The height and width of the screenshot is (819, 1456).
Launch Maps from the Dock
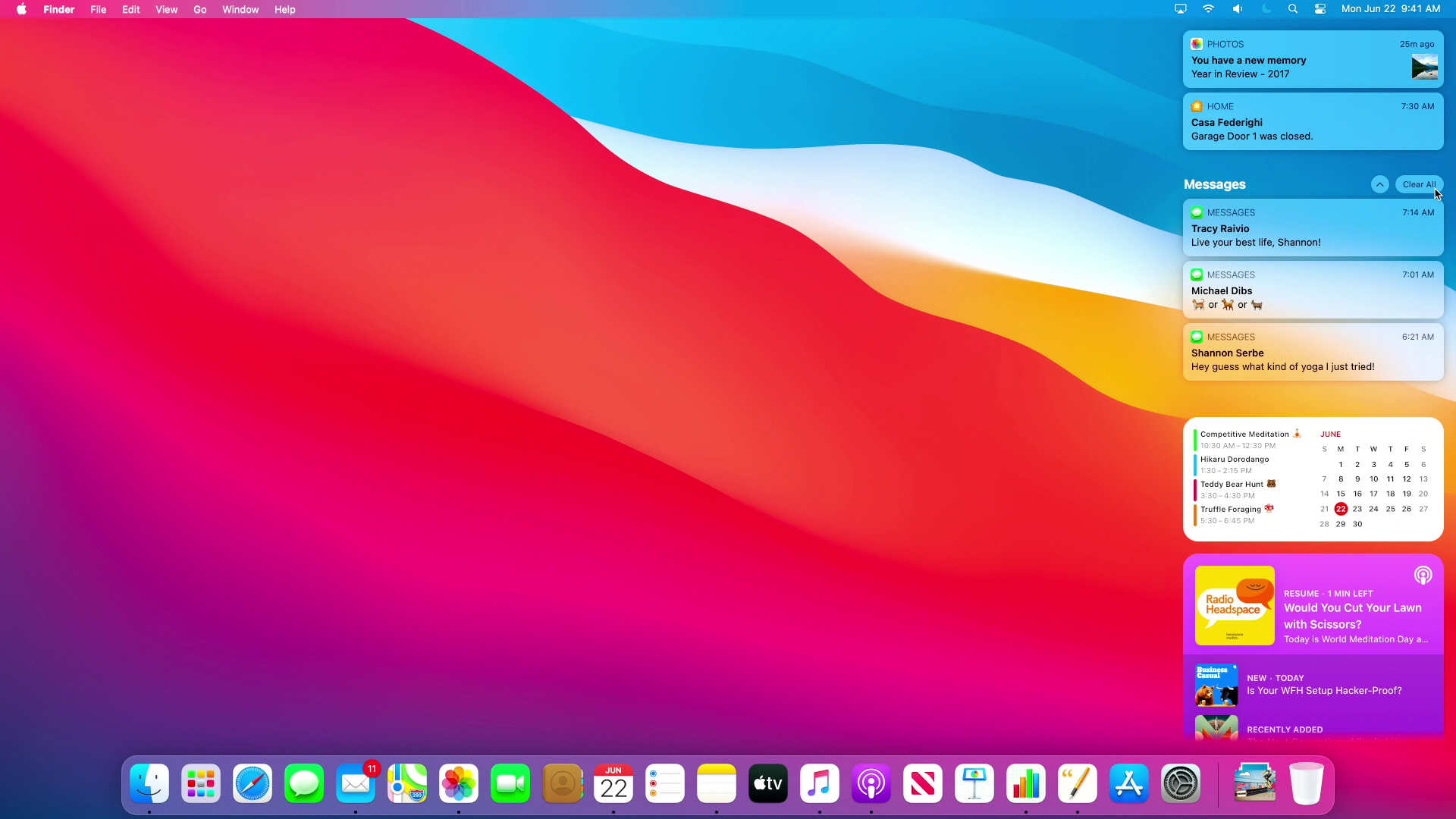407,783
